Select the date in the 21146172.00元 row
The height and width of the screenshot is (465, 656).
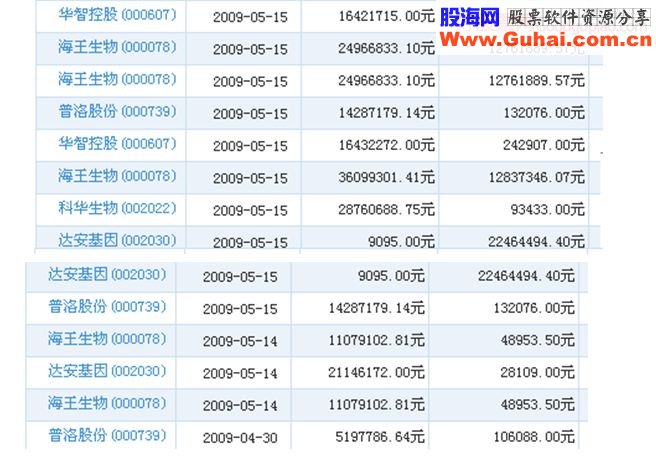click(240, 373)
